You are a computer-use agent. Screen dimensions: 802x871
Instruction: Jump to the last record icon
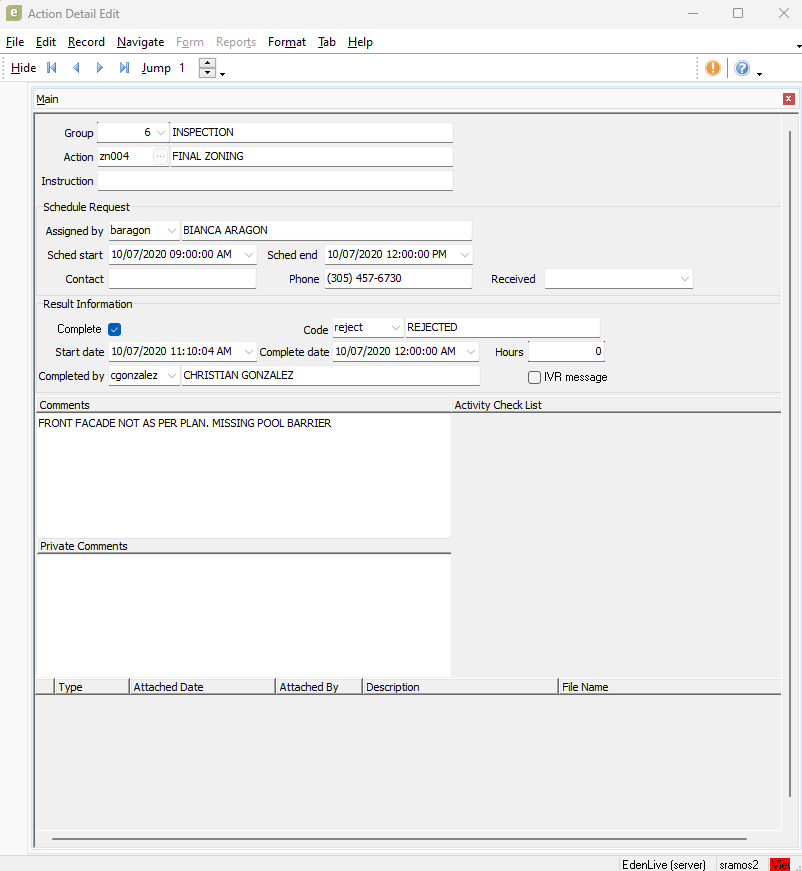[124, 68]
